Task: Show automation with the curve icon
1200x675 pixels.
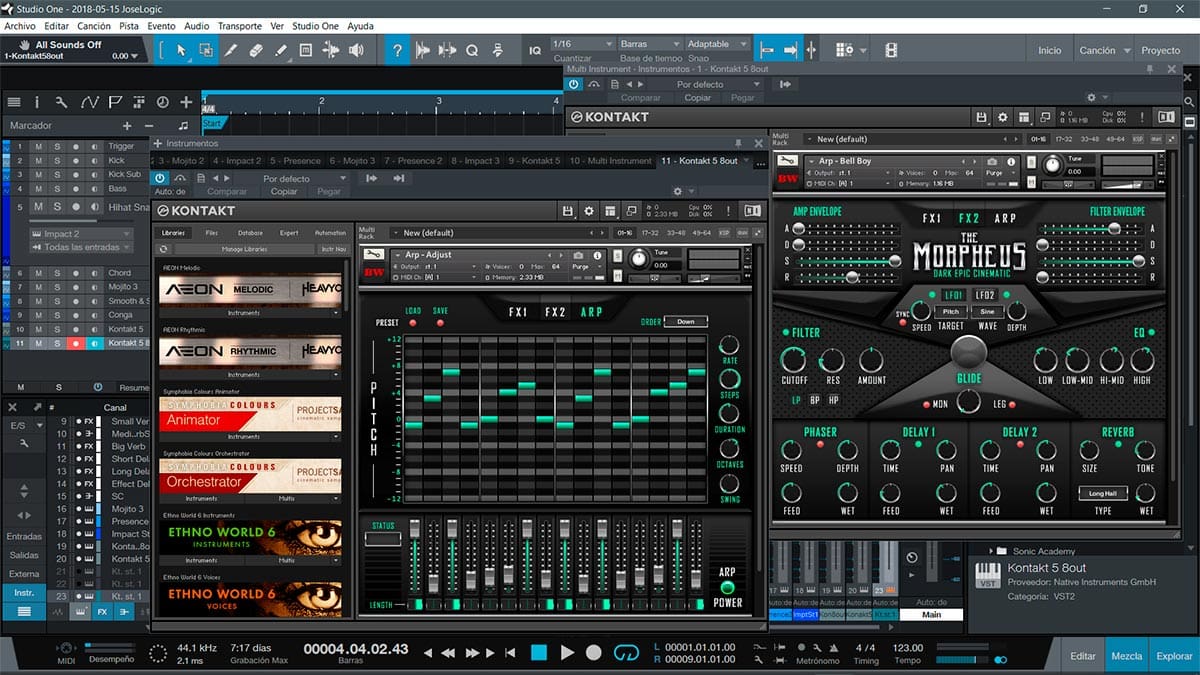Action: 89,102
